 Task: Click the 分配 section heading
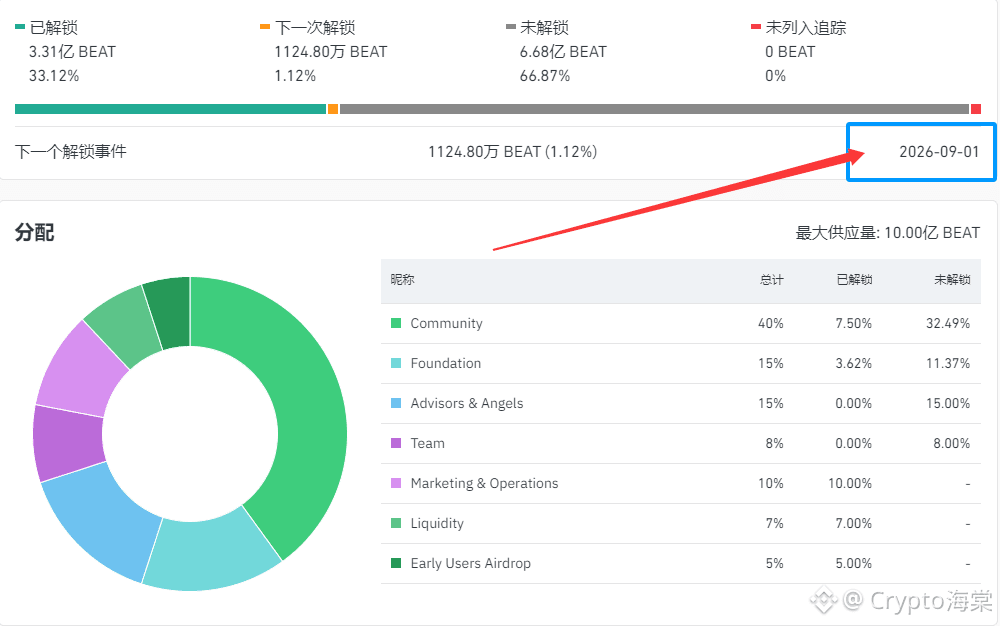34,232
